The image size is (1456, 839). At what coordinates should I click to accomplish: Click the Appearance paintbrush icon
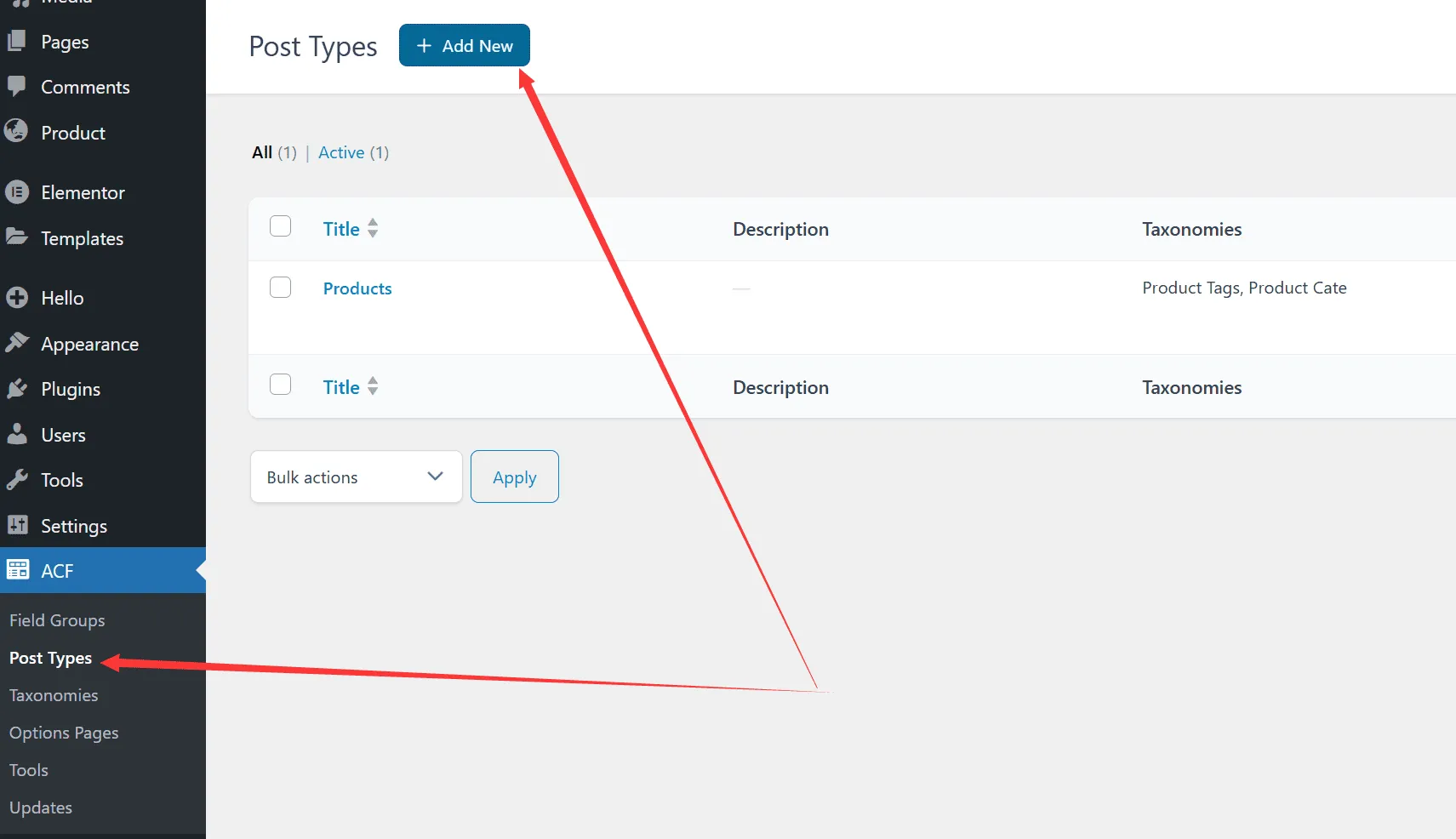[x=17, y=343]
